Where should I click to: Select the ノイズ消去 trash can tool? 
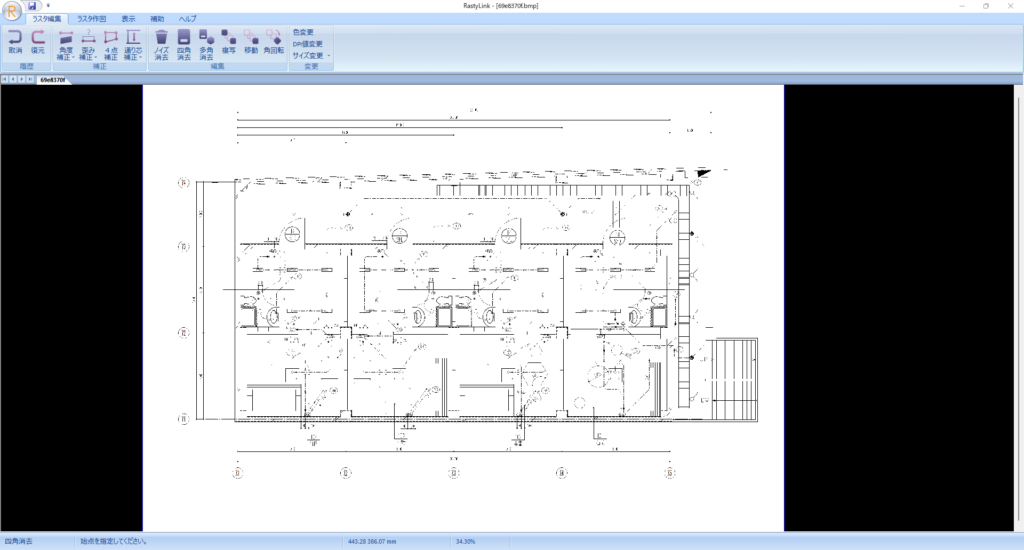point(161,45)
